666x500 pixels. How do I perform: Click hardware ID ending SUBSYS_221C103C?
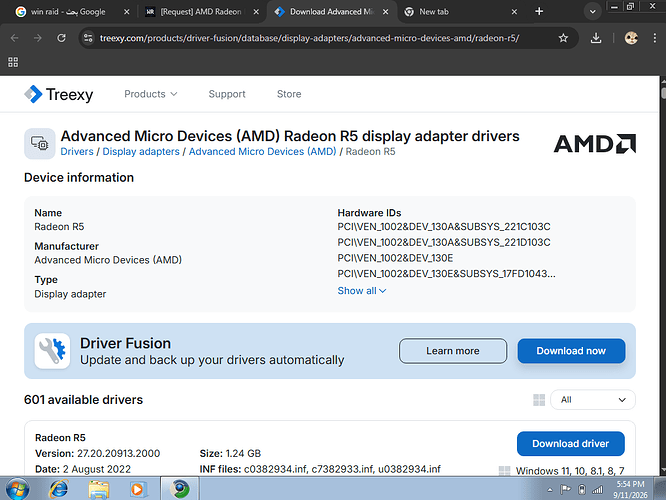coord(443,227)
